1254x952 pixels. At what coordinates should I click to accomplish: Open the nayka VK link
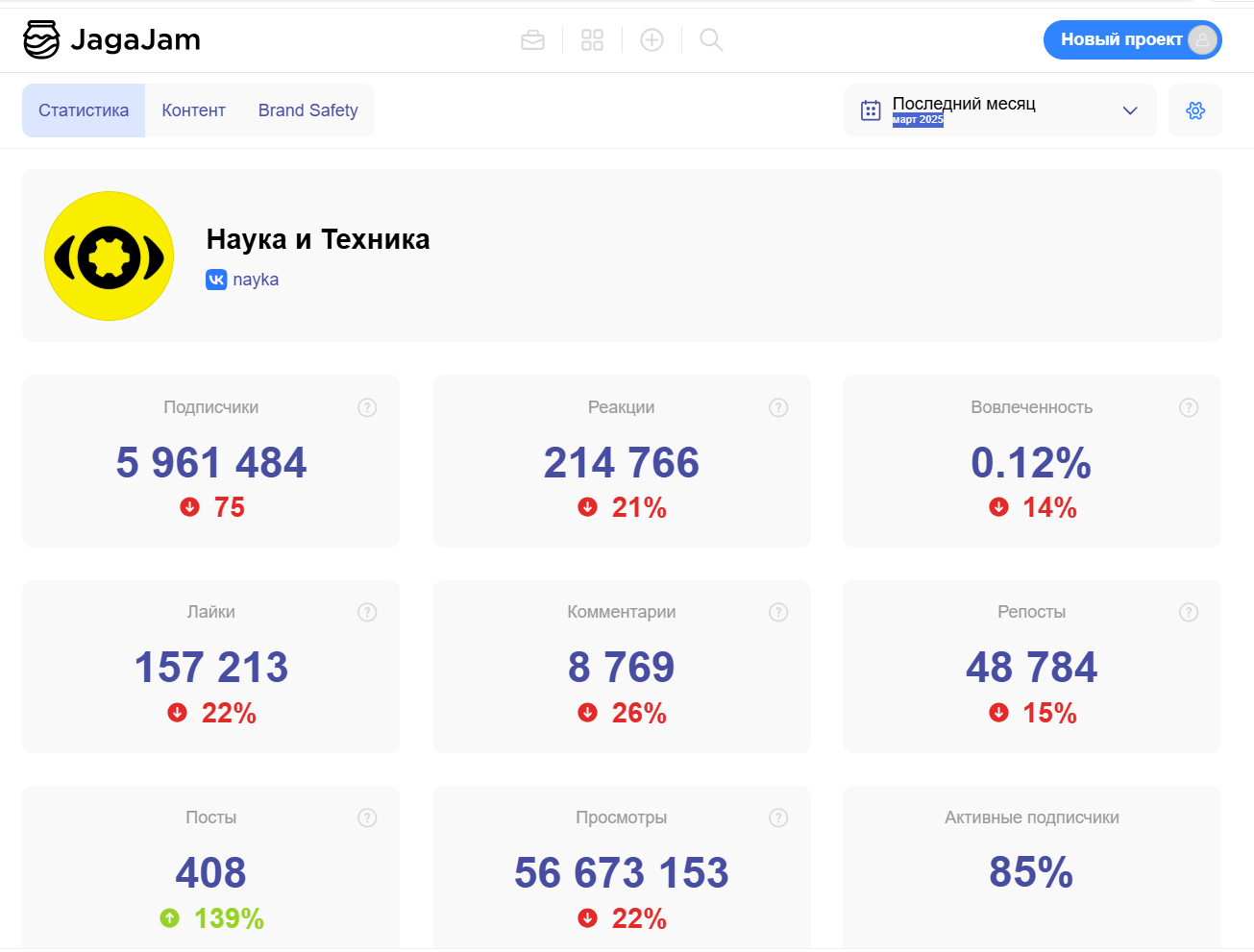click(255, 280)
